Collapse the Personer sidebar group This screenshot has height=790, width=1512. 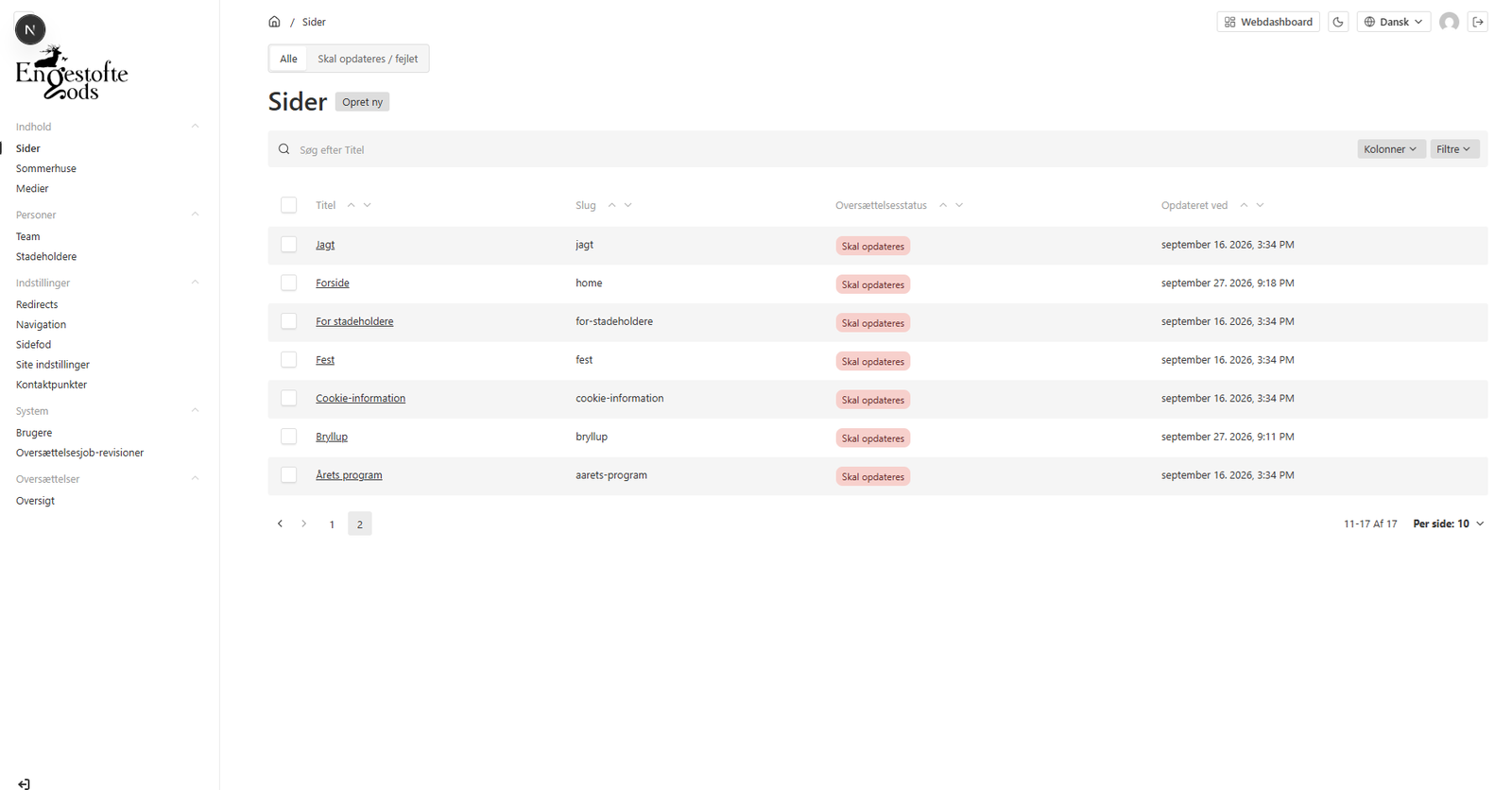click(196, 214)
